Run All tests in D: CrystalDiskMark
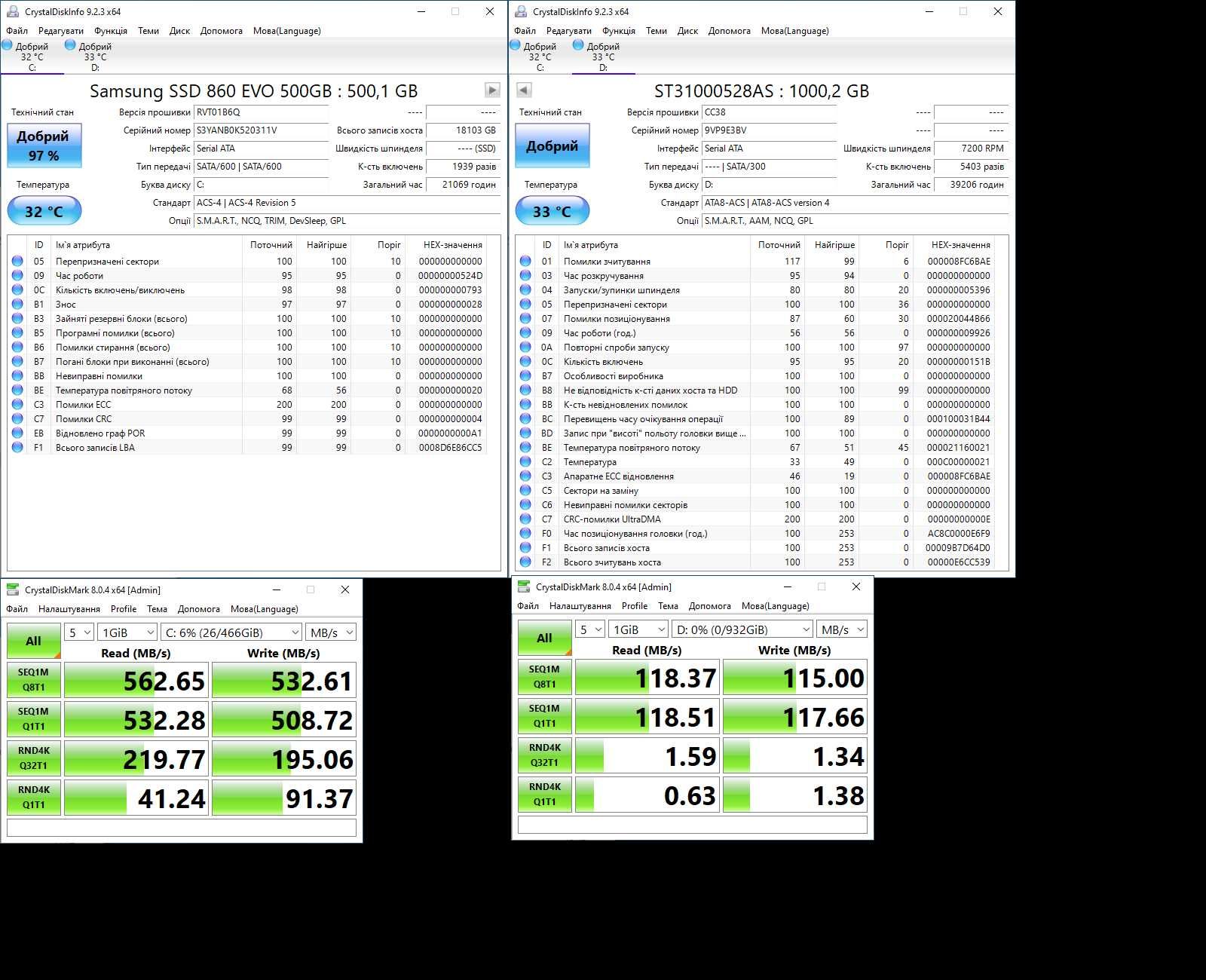 pyautogui.click(x=545, y=638)
